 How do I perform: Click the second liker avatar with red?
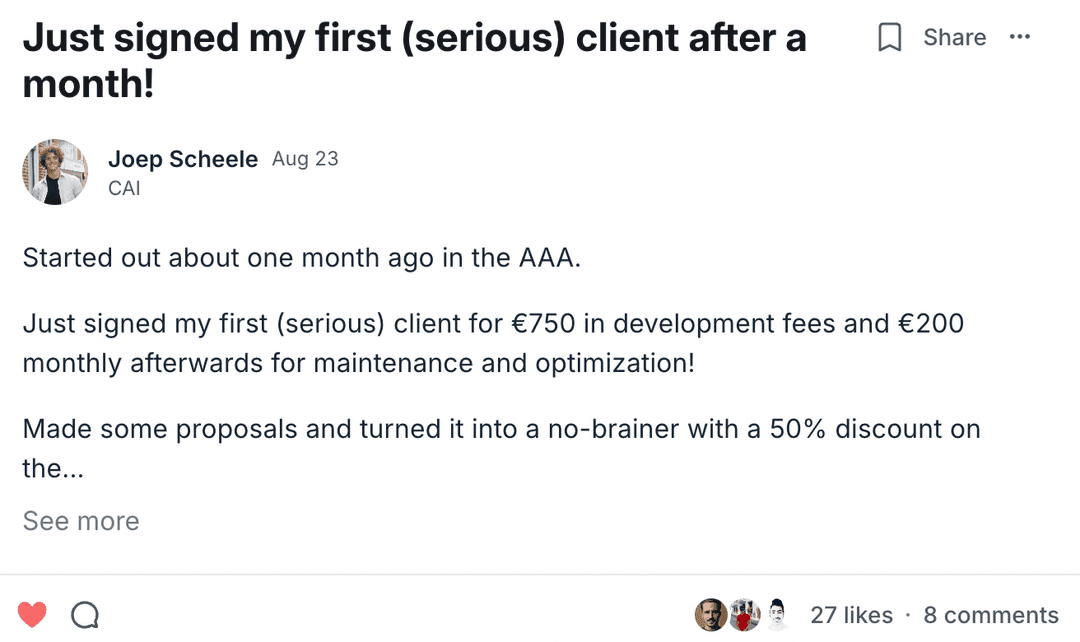tap(743, 614)
